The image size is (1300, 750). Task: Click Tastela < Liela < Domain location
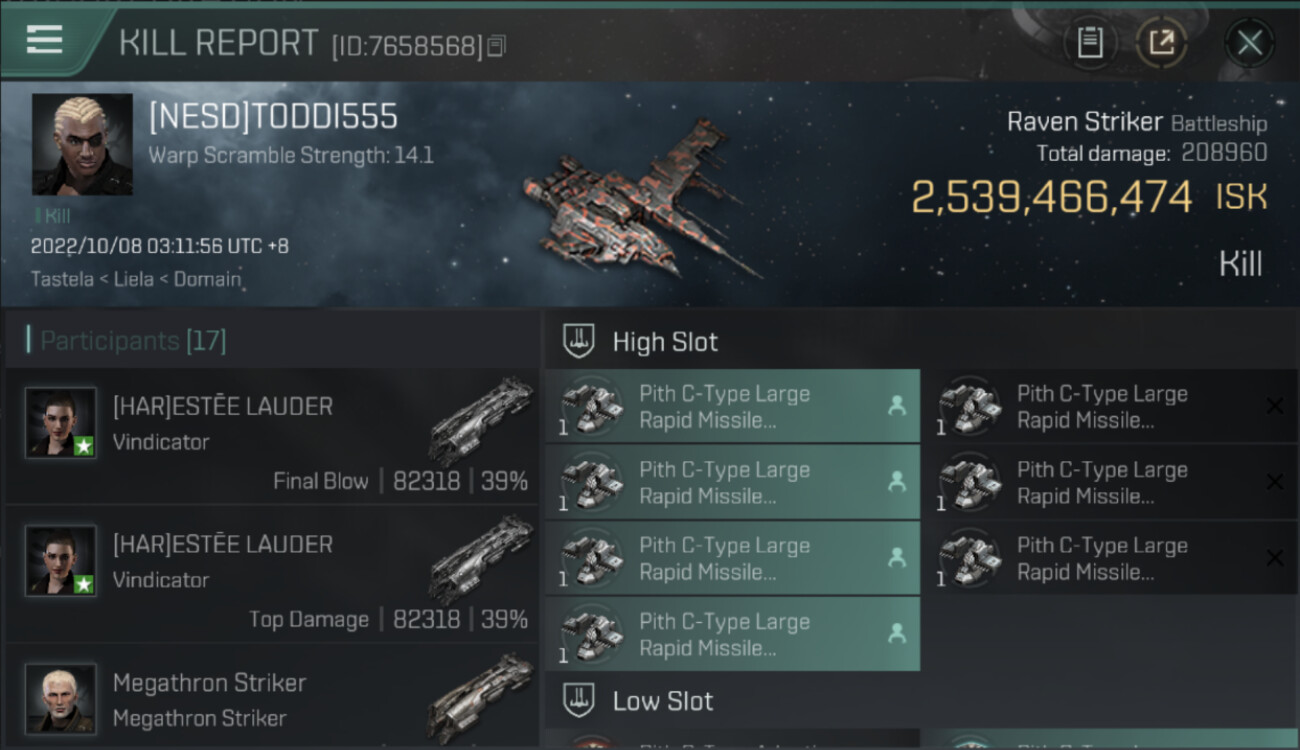click(136, 279)
